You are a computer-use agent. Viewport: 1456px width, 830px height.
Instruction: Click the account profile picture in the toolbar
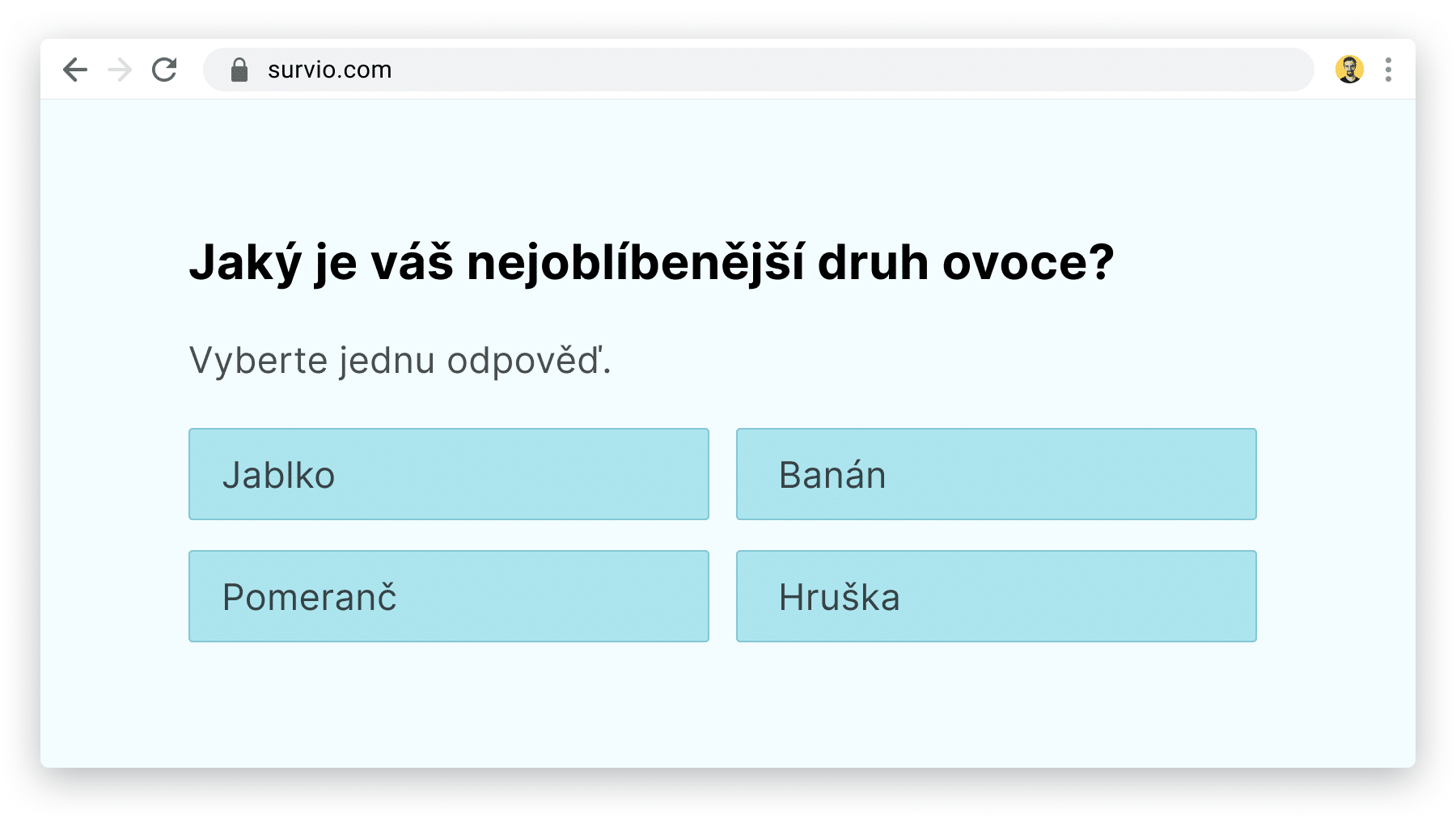click(x=1350, y=70)
